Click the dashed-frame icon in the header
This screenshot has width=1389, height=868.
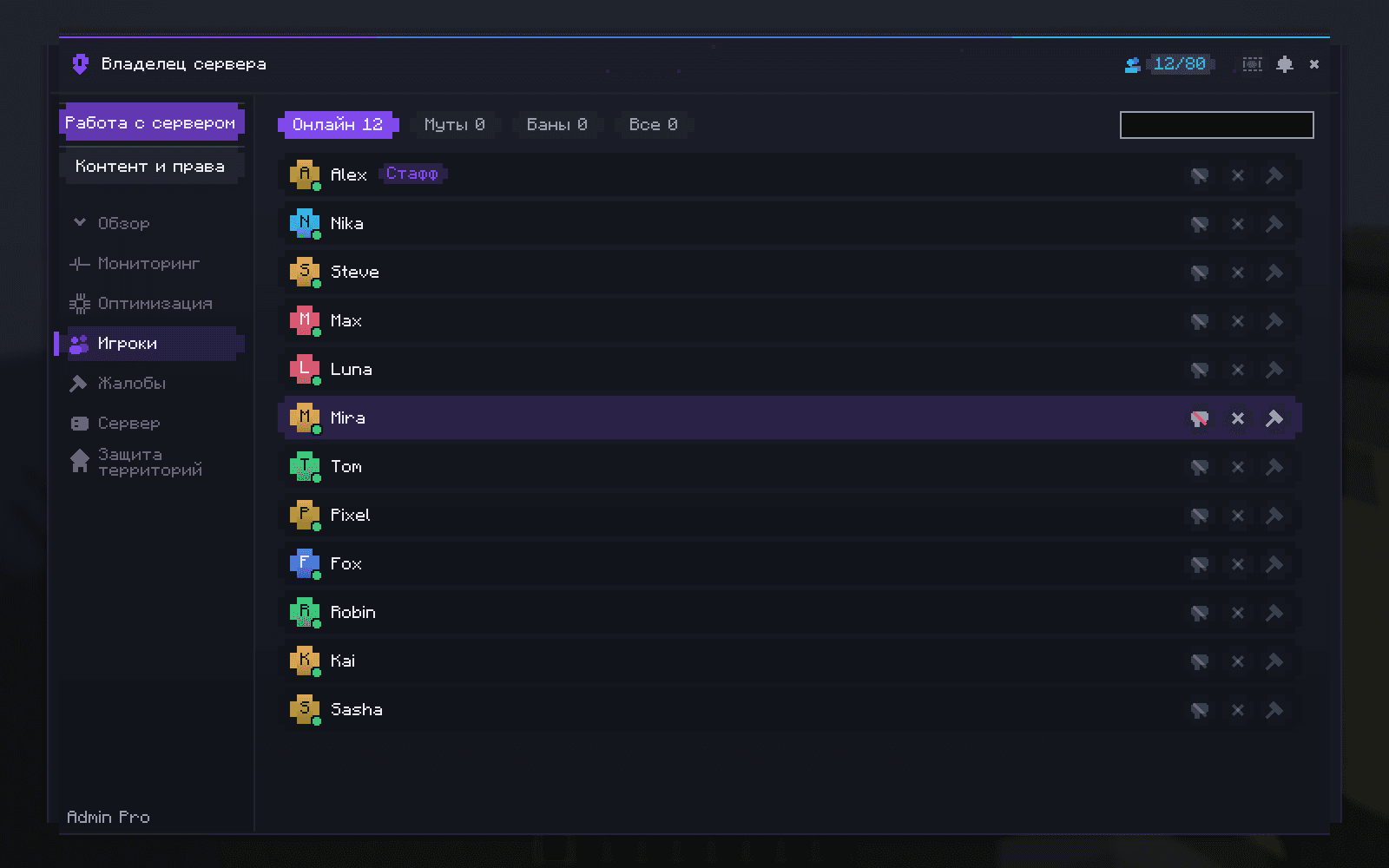(x=1252, y=64)
